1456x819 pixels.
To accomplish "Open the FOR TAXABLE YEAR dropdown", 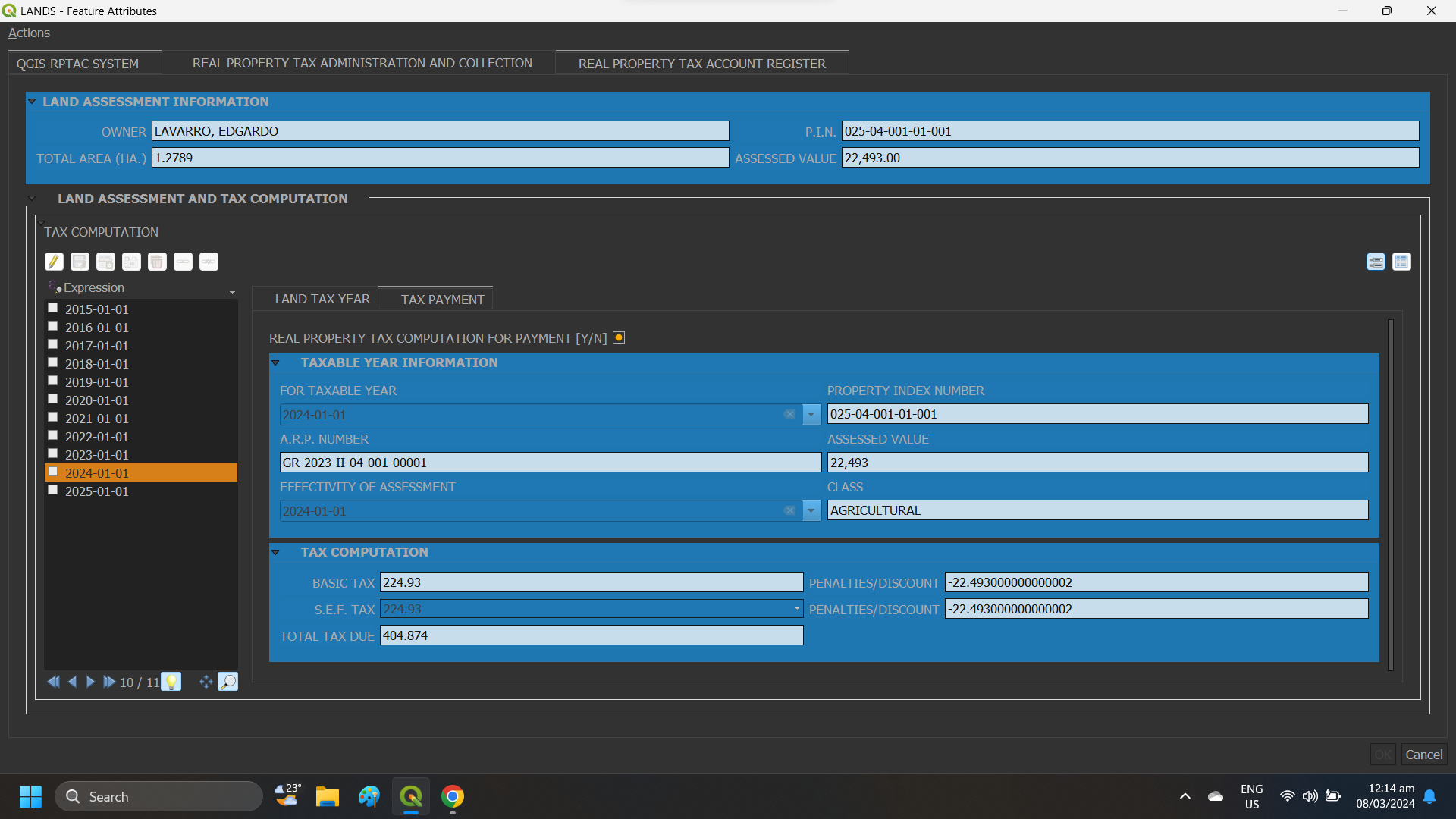I will [811, 414].
